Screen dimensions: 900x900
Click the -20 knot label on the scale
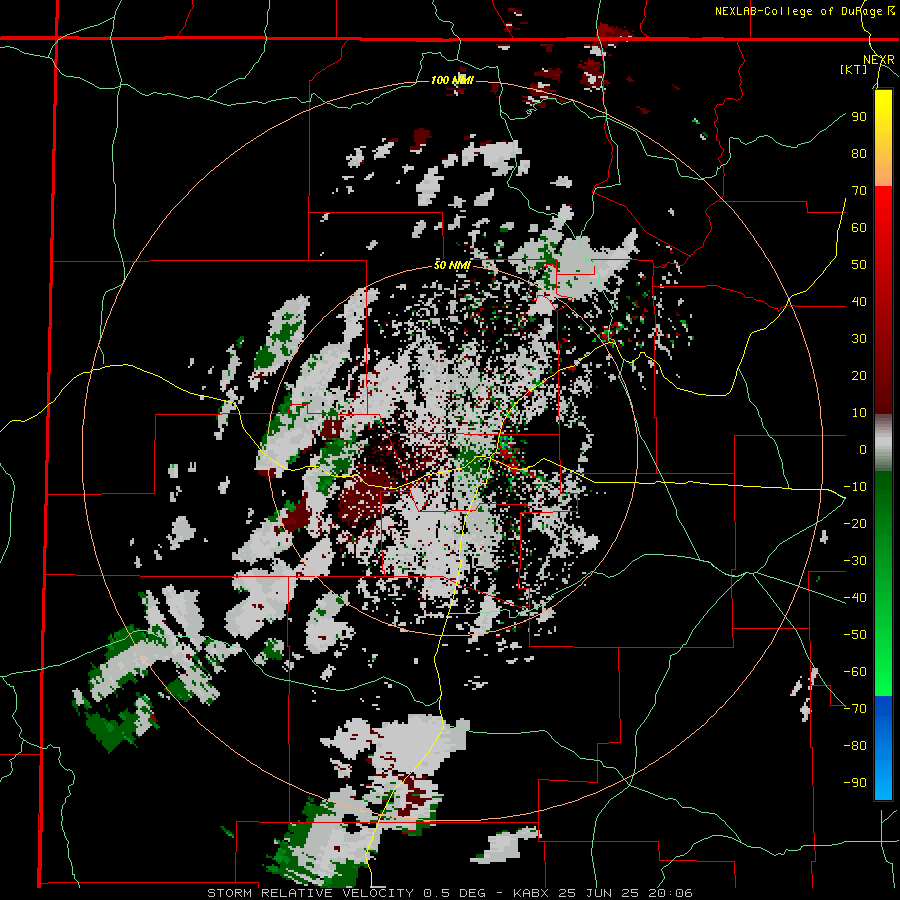point(855,524)
